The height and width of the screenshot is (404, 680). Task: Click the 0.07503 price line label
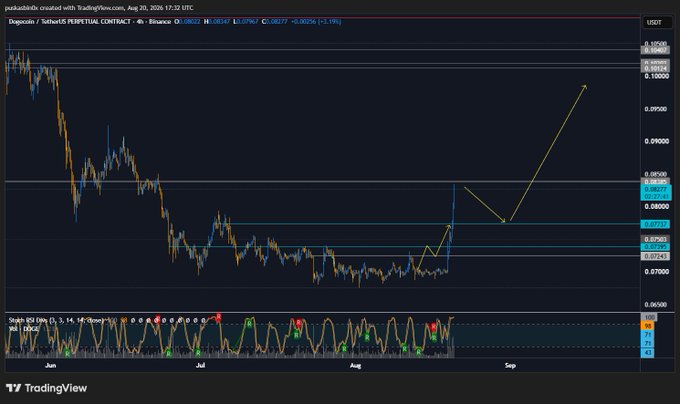point(655,239)
